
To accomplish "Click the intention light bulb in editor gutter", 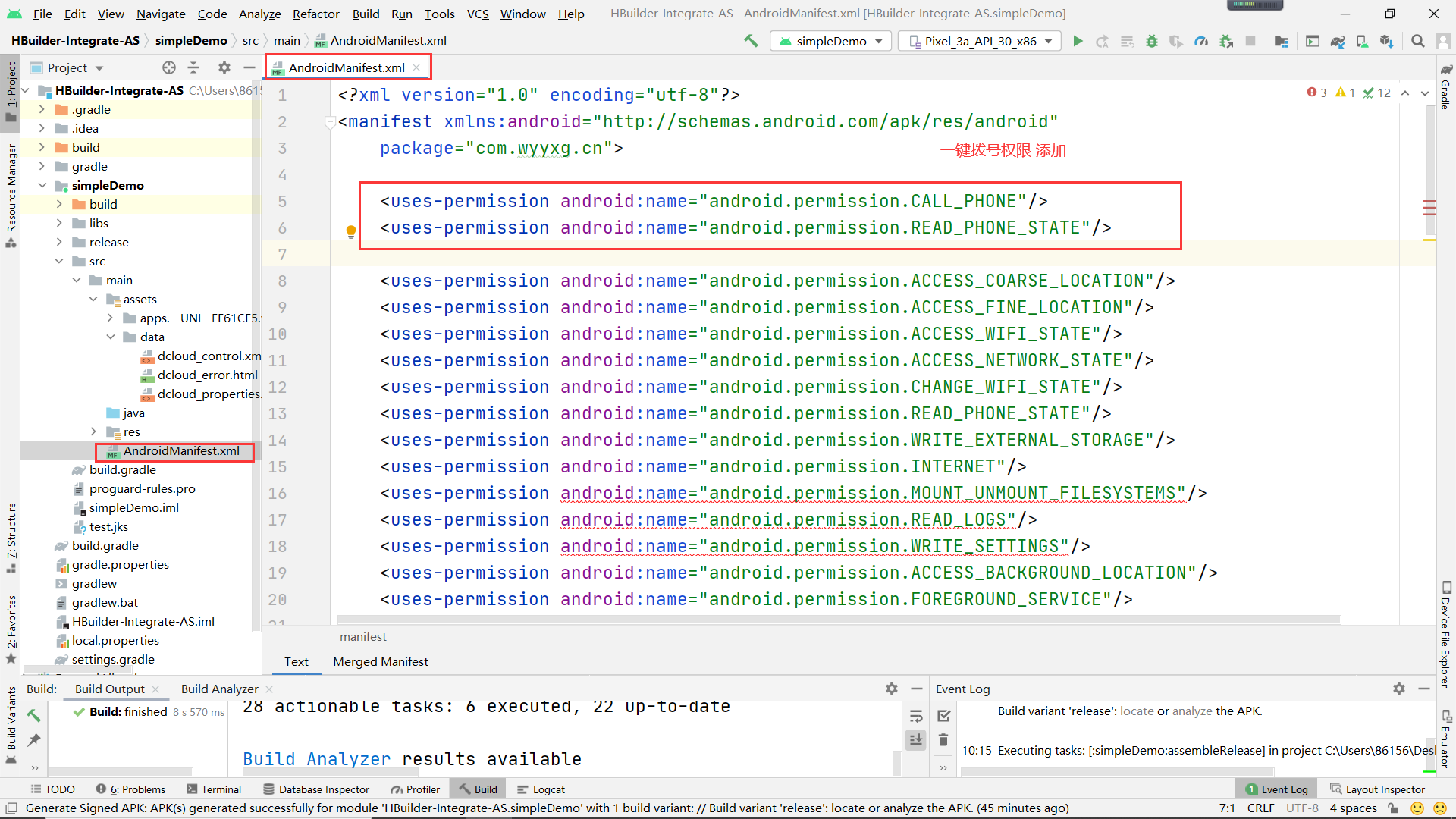I will pyautogui.click(x=351, y=231).
